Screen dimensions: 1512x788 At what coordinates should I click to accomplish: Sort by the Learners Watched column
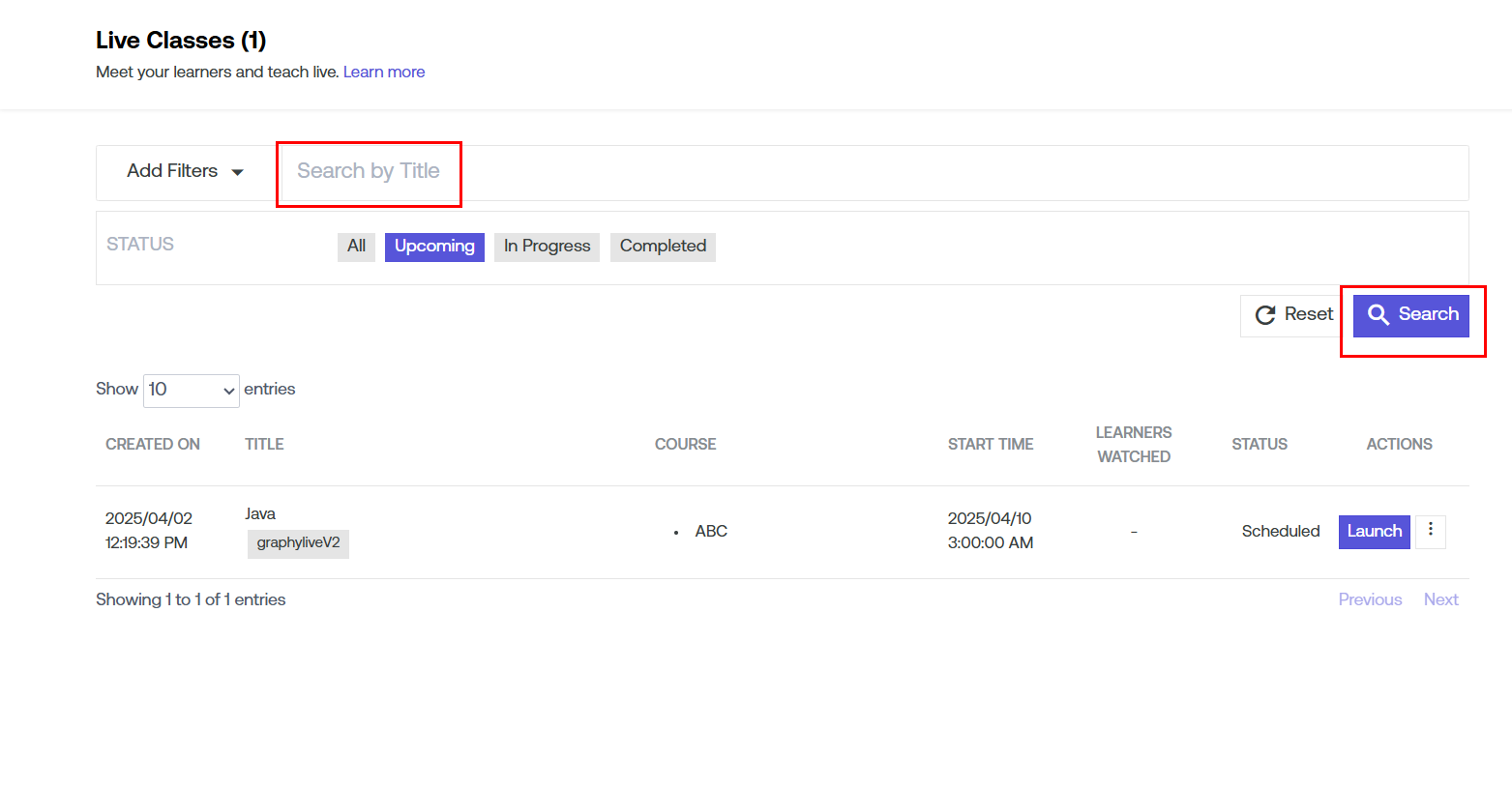pos(1133,445)
